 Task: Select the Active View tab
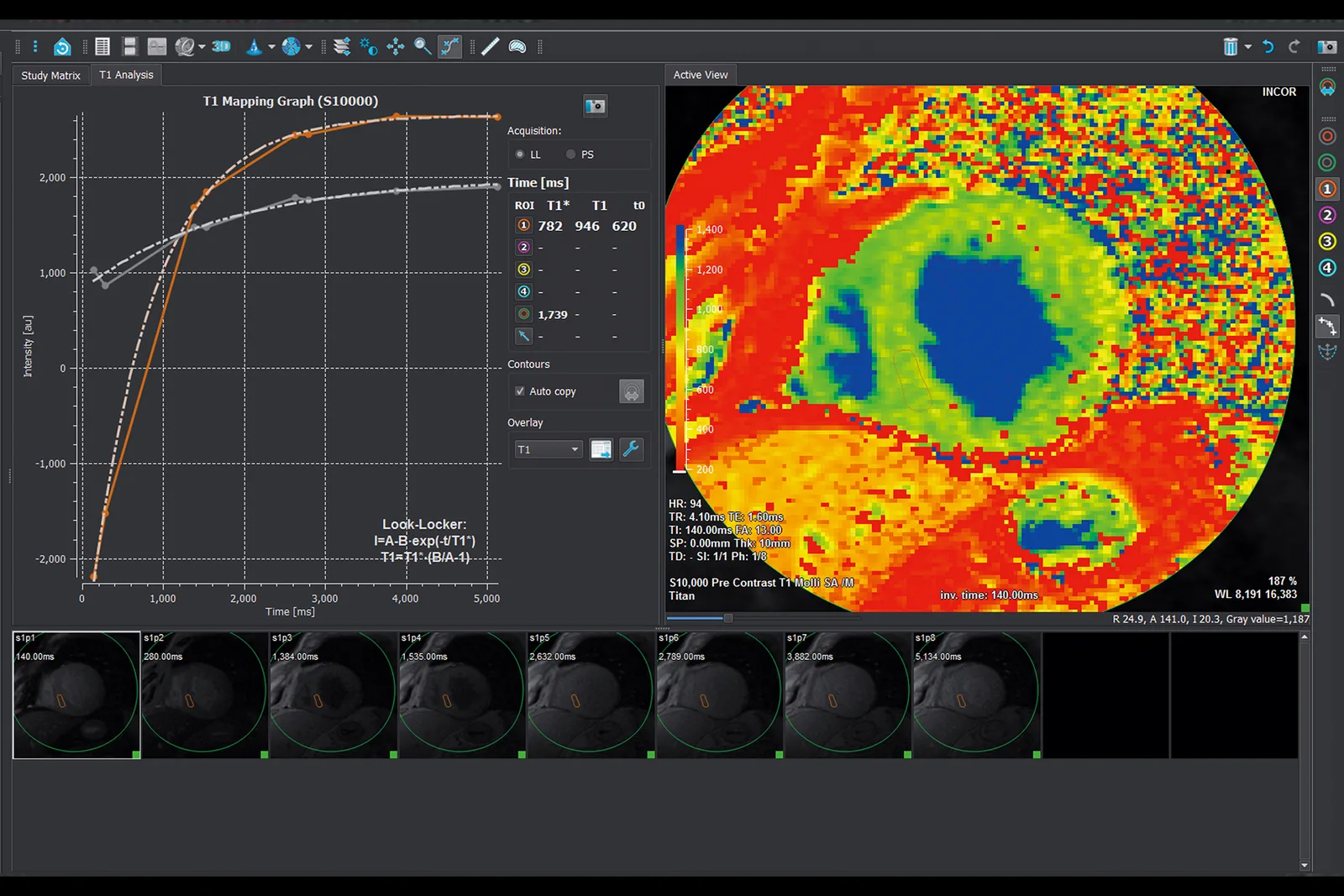tap(701, 75)
